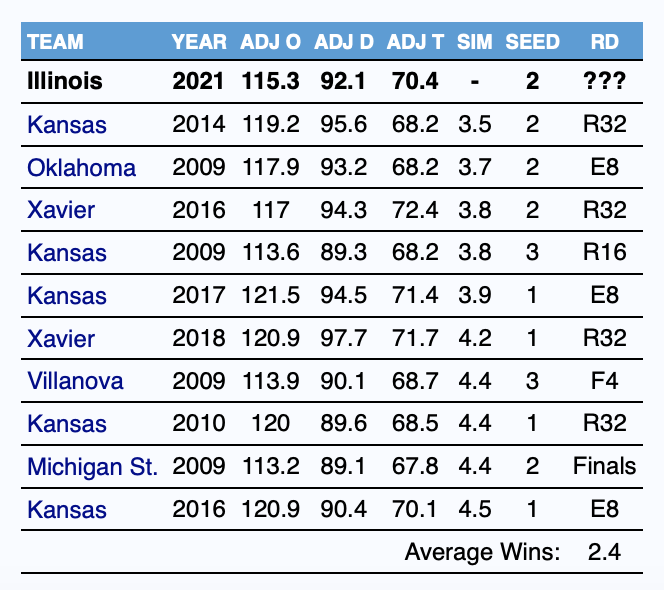Select the YEAR column header
The image size is (664, 590).
[199, 42]
